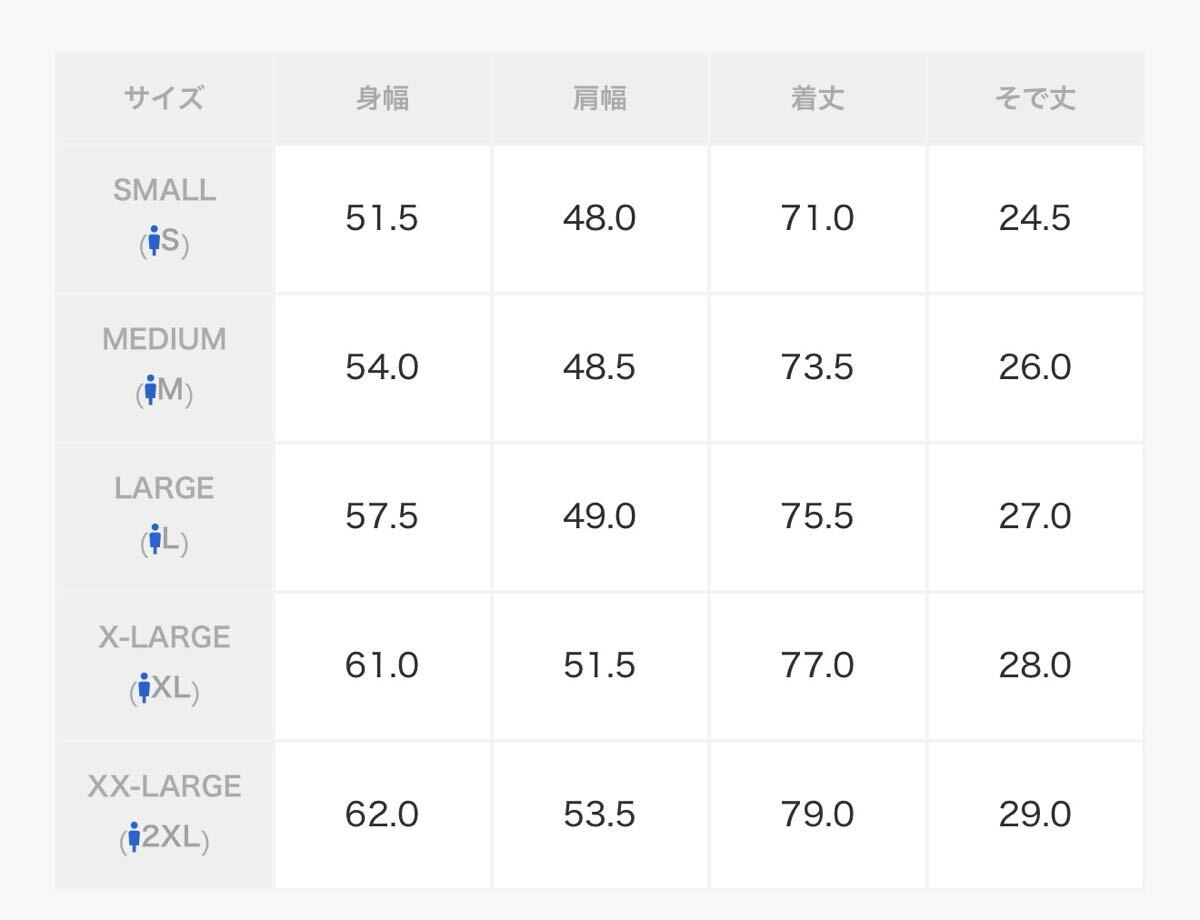
Task: Click the 28.0 sleeve length cell for X-LARGE
Action: pos(1035,665)
